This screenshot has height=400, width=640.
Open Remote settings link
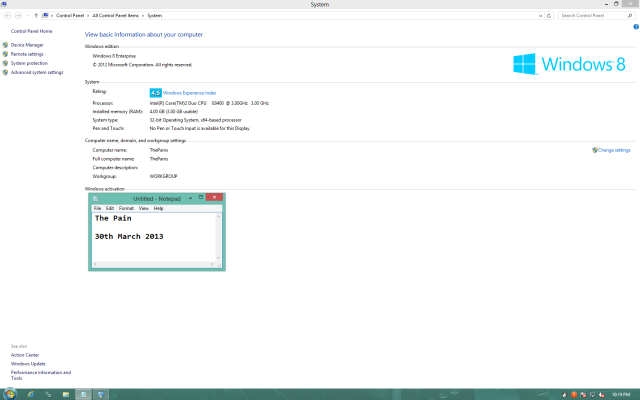27,54
